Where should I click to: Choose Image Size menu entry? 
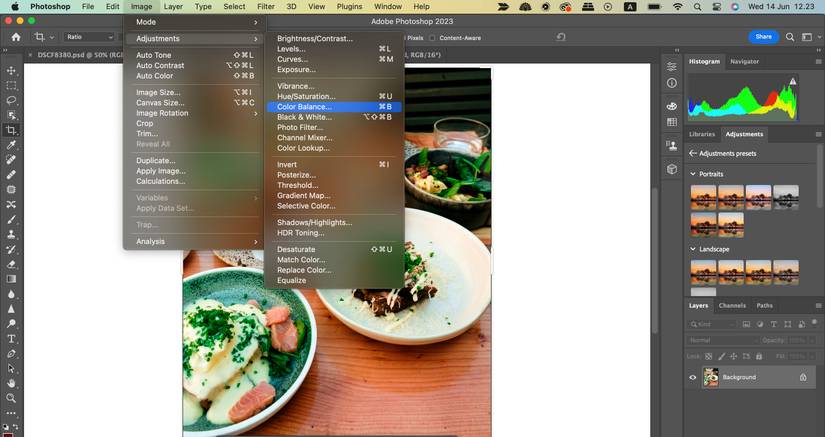point(195,93)
